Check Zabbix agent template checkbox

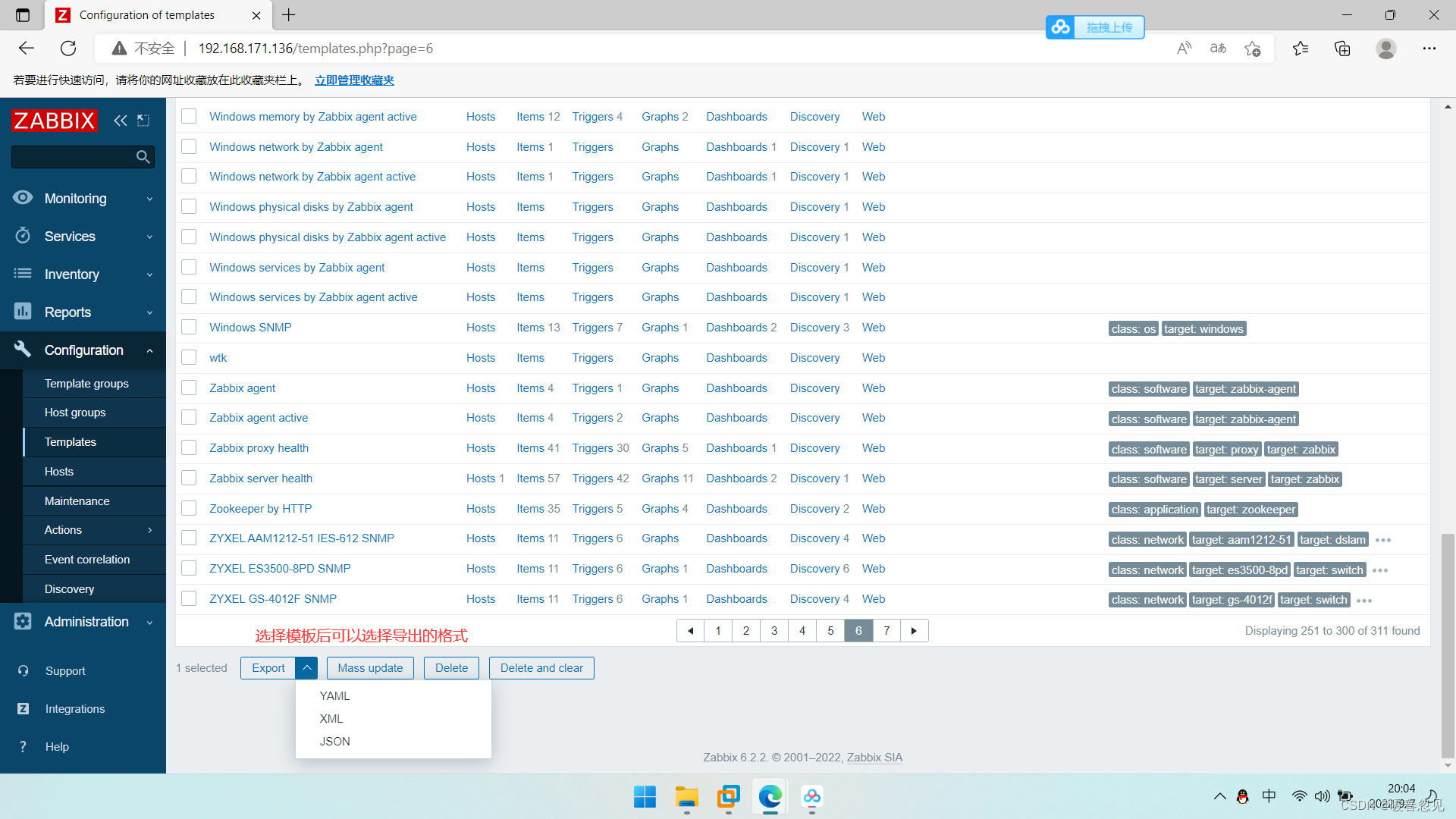(x=189, y=388)
